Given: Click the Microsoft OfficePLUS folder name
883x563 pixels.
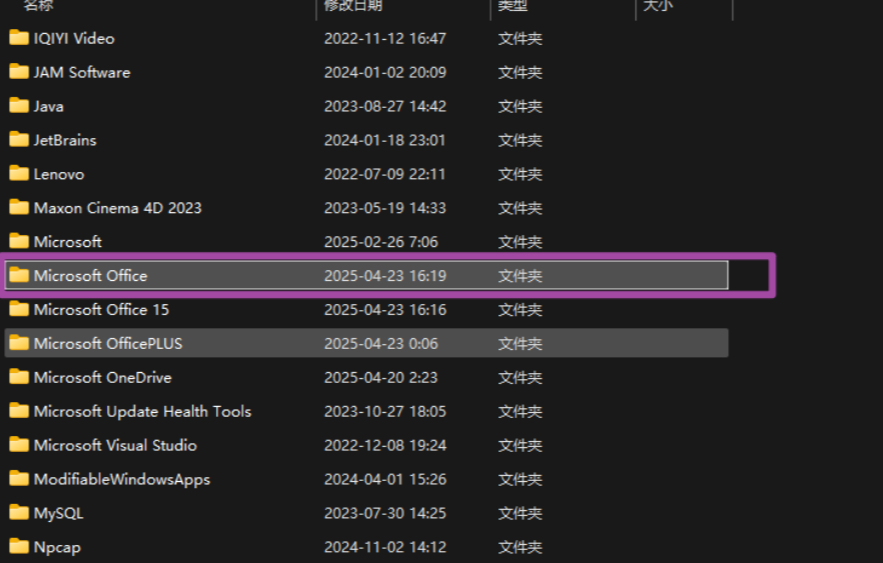Looking at the screenshot, I should tap(108, 343).
